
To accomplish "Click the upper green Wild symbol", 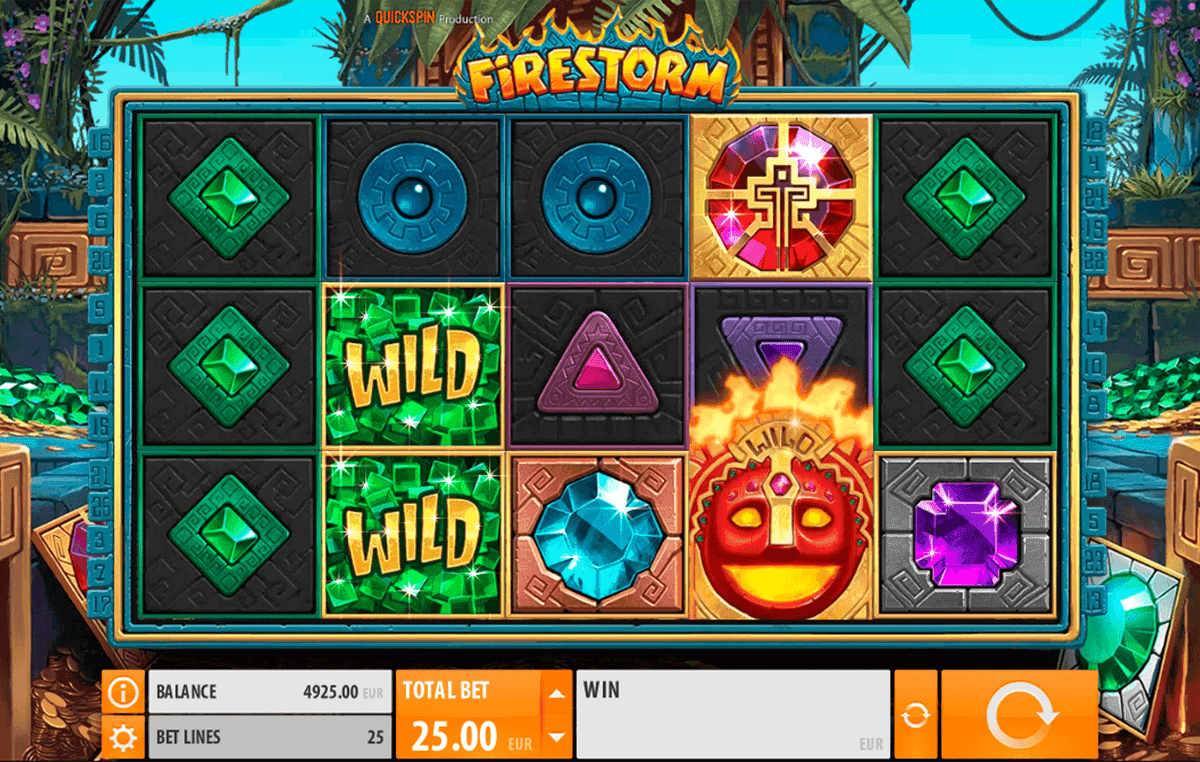I will (413, 366).
